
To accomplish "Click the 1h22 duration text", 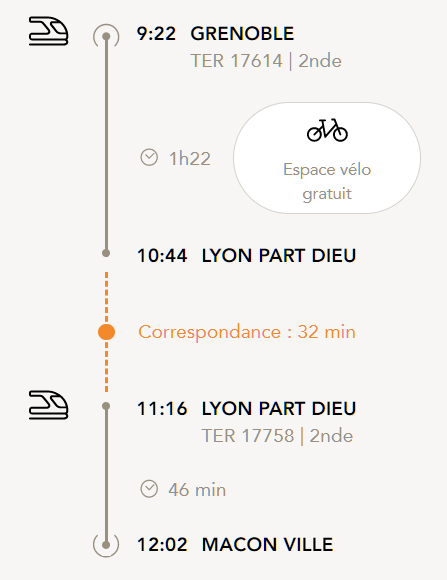I will click(x=190, y=159).
